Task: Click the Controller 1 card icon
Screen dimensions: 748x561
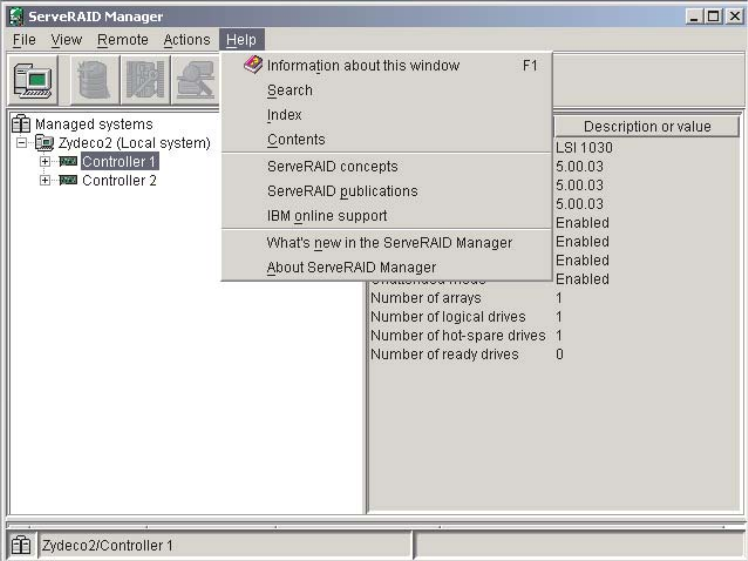Action: tap(68, 162)
